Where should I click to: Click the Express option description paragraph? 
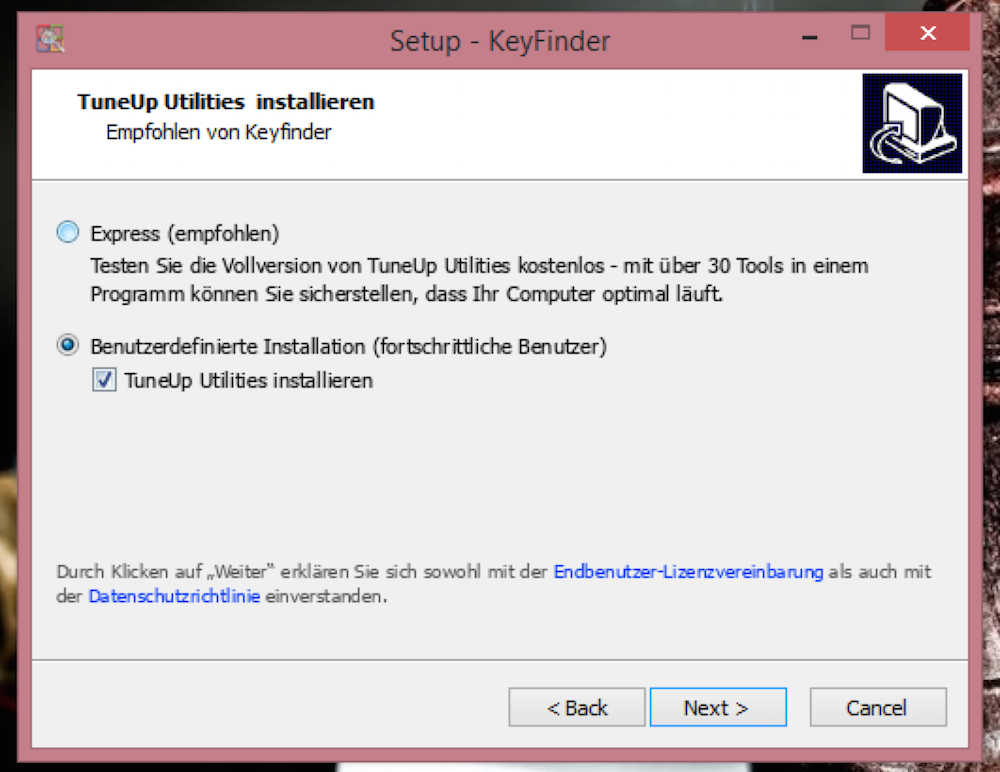click(480, 279)
